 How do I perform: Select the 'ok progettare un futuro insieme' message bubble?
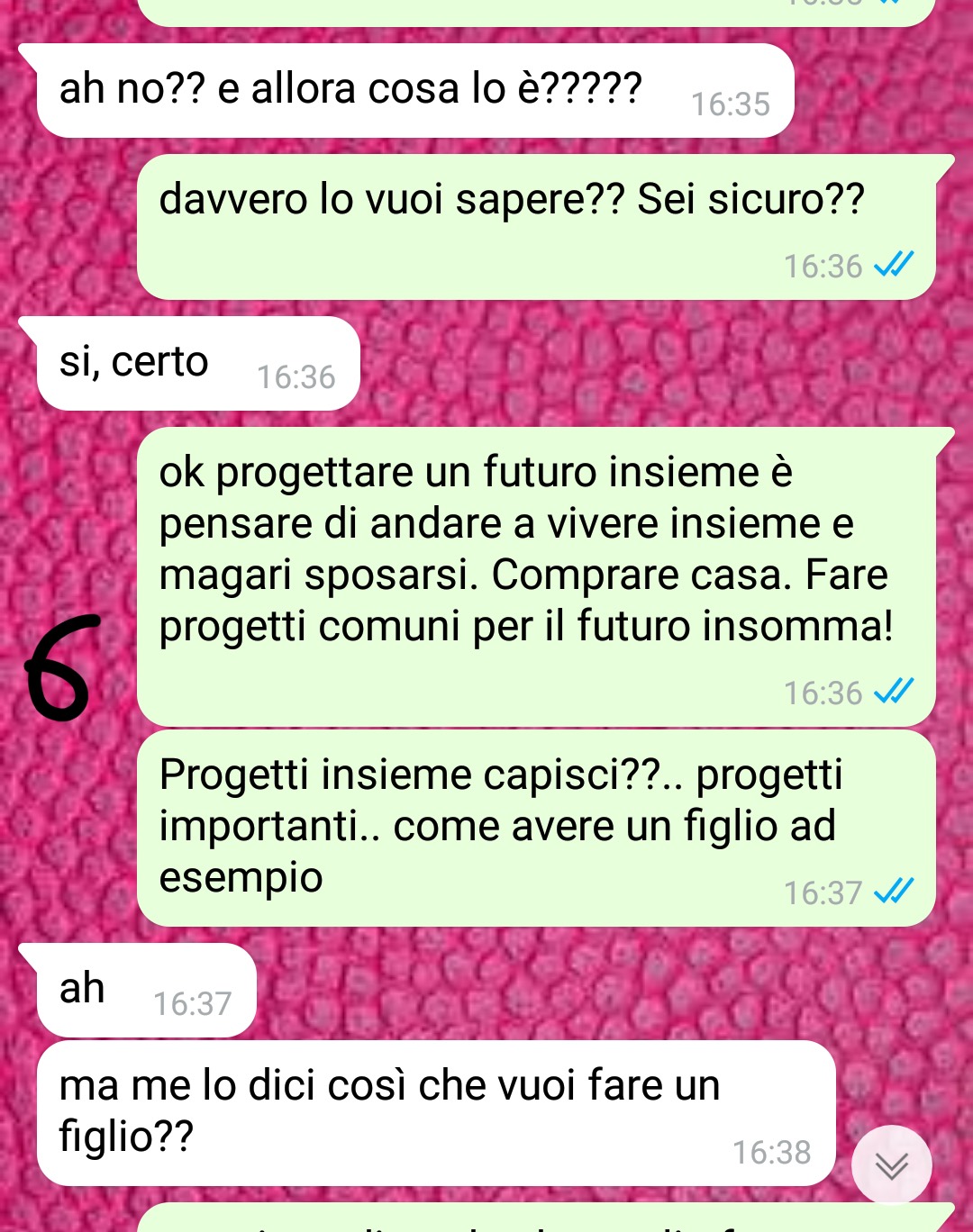click(x=537, y=577)
